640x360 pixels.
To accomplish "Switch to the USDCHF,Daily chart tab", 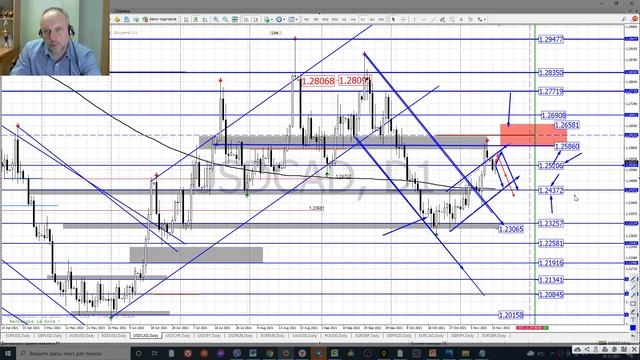I will (178, 336).
